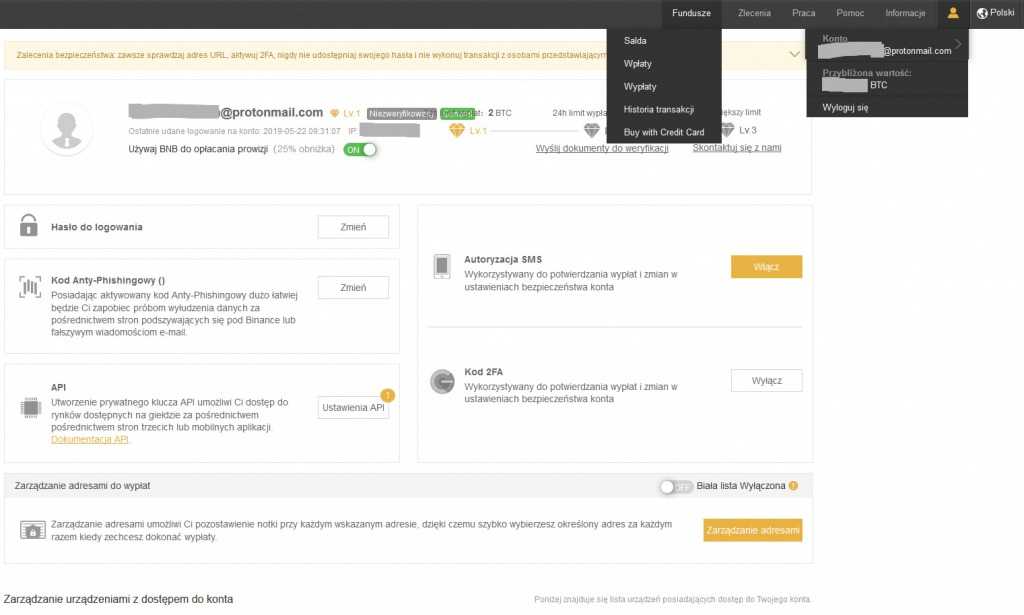The width and height of the screenshot is (1024, 615).
Task: Click the Zarządzanie adresami yellow button
Action: pos(752,530)
